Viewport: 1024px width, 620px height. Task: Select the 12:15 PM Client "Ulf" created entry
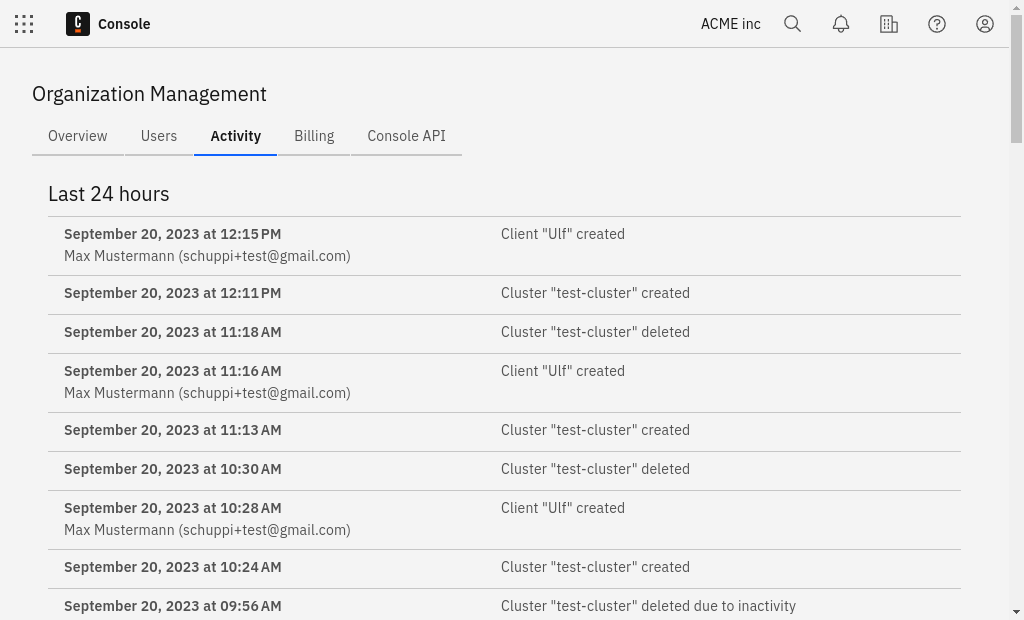coord(504,245)
